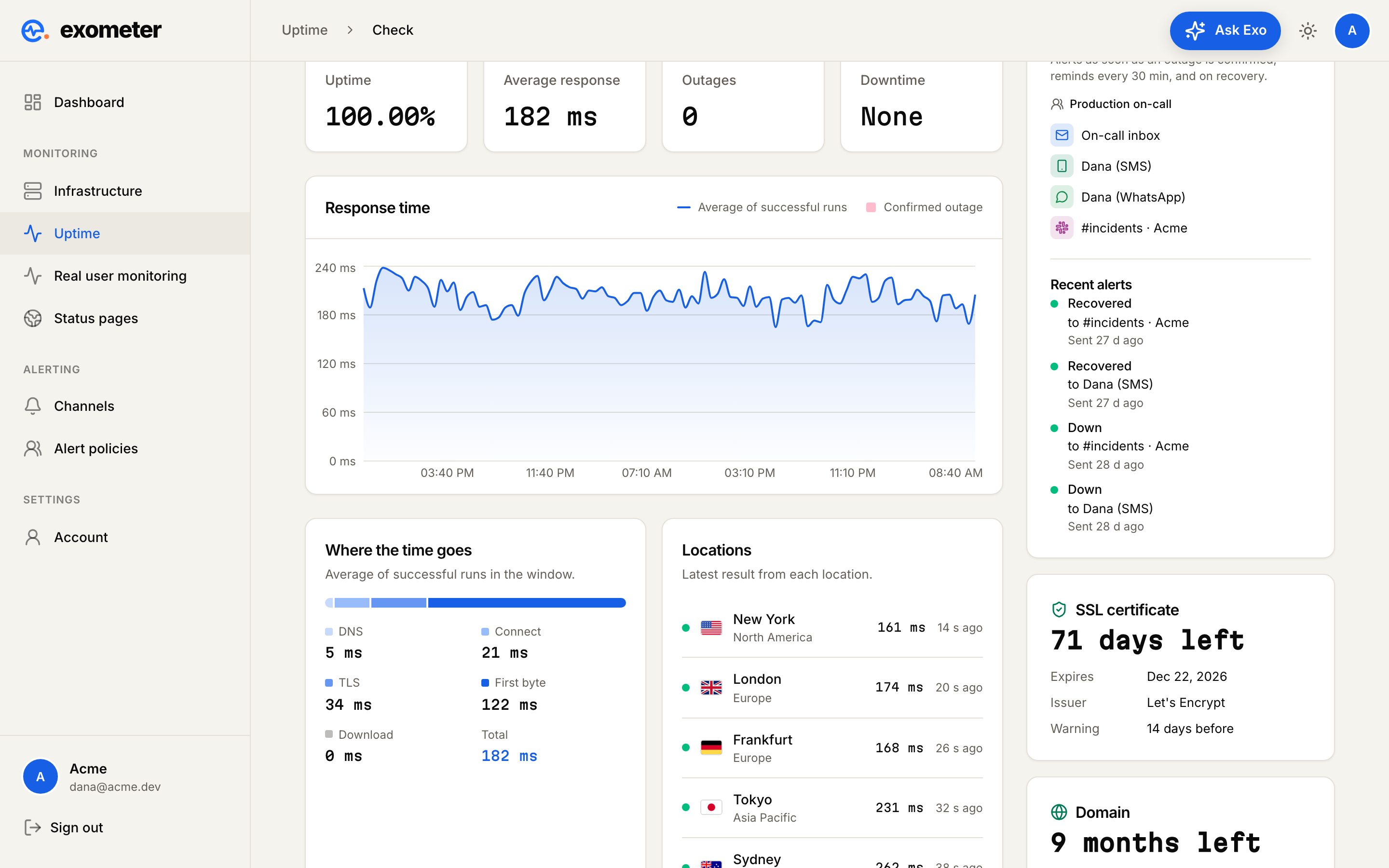This screenshot has height=868, width=1389.
Task: Open Real user monitoring
Action: (x=124, y=275)
